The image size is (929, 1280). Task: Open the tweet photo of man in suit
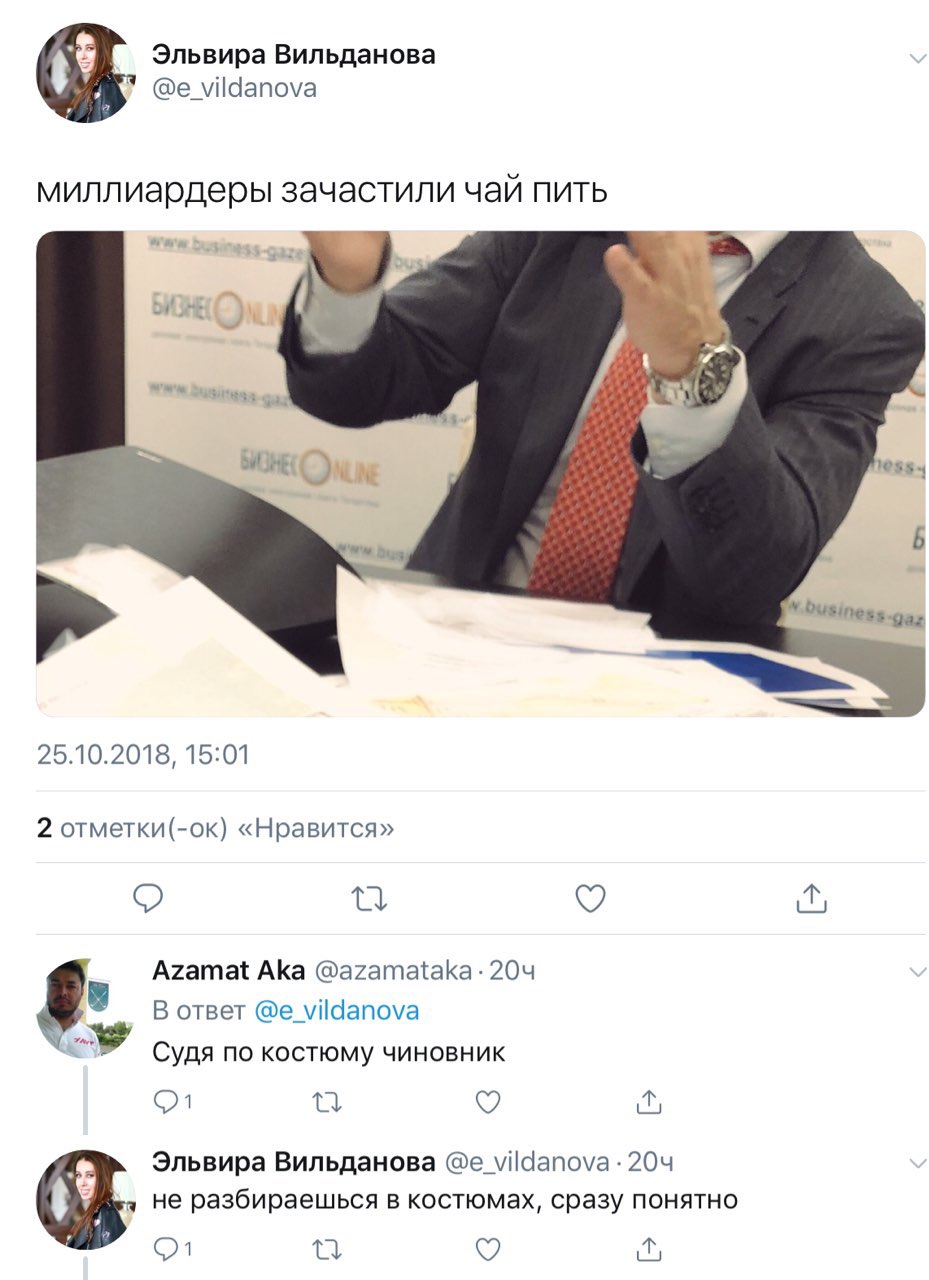click(481, 474)
